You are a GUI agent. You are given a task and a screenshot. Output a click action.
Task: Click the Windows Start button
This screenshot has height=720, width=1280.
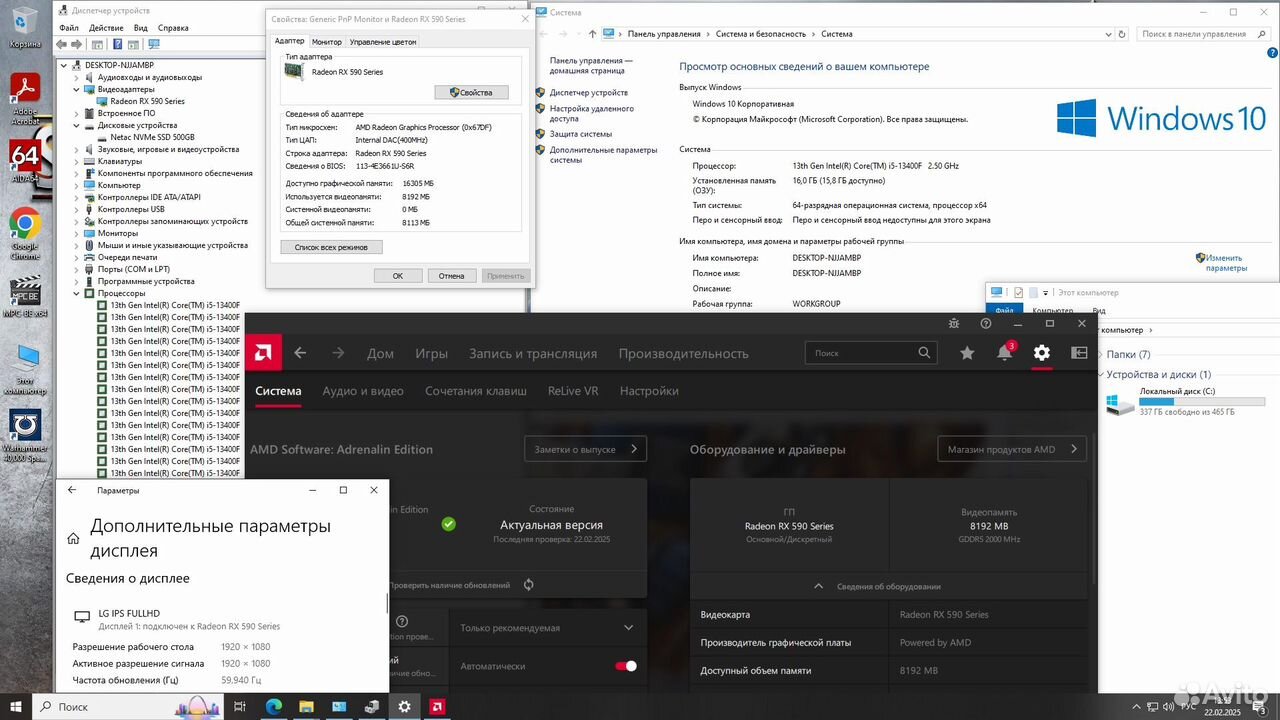coord(15,706)
